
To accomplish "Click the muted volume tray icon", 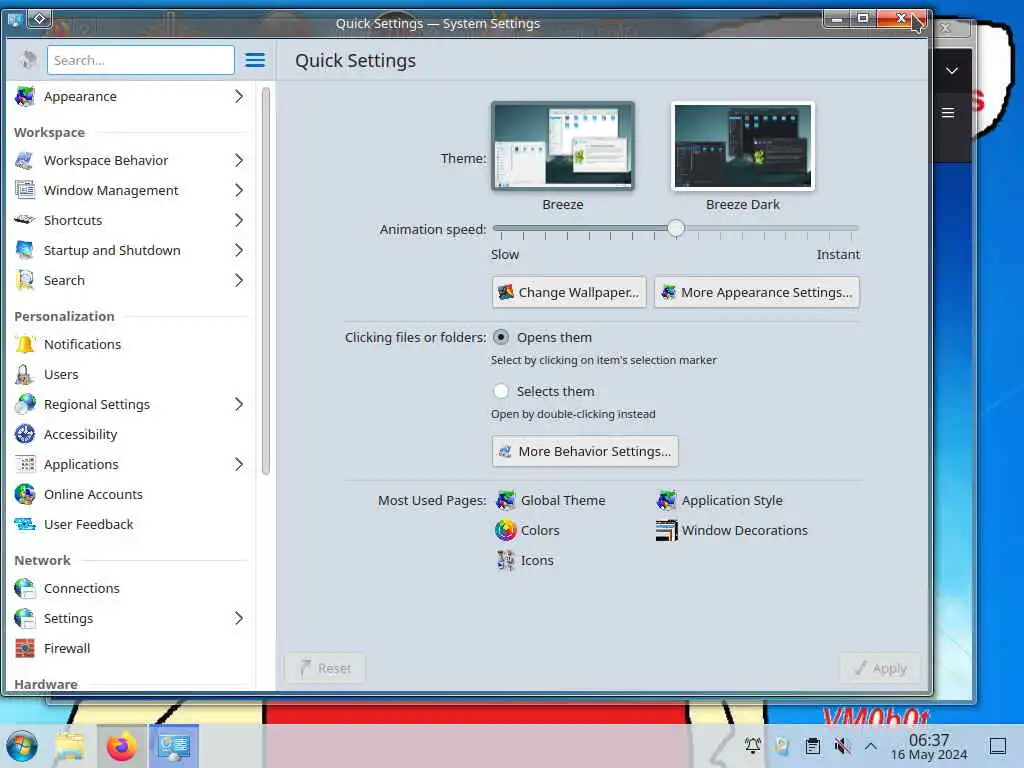I will point(842,746).
